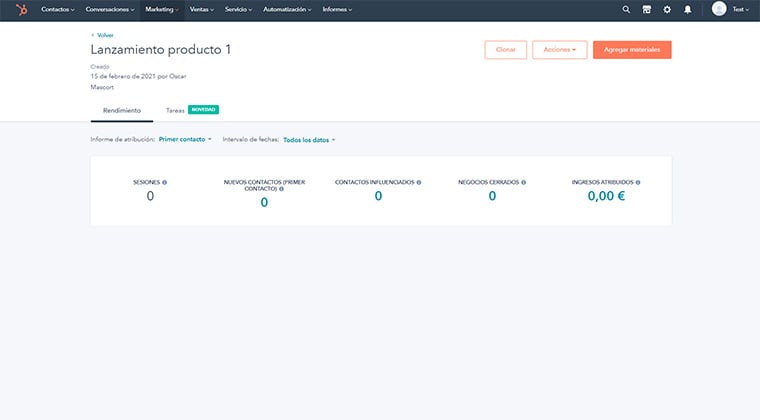This screenshot has width=760, height=420.
Task: Switch to the Tareas tab
Action: (x=175, y=110)
